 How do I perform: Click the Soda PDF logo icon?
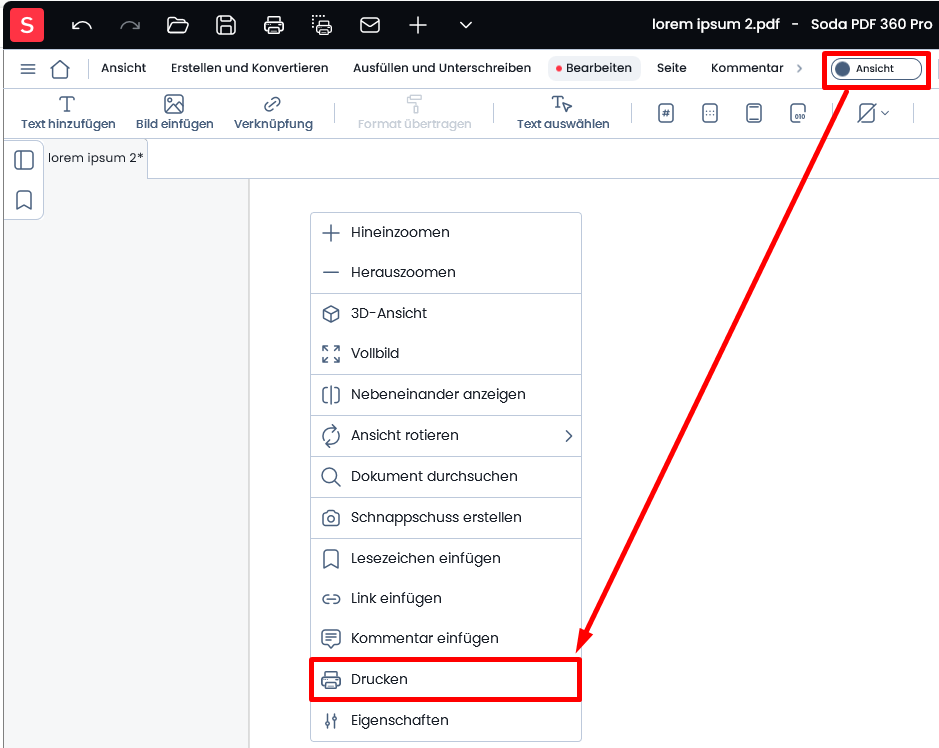pos(27,25)
